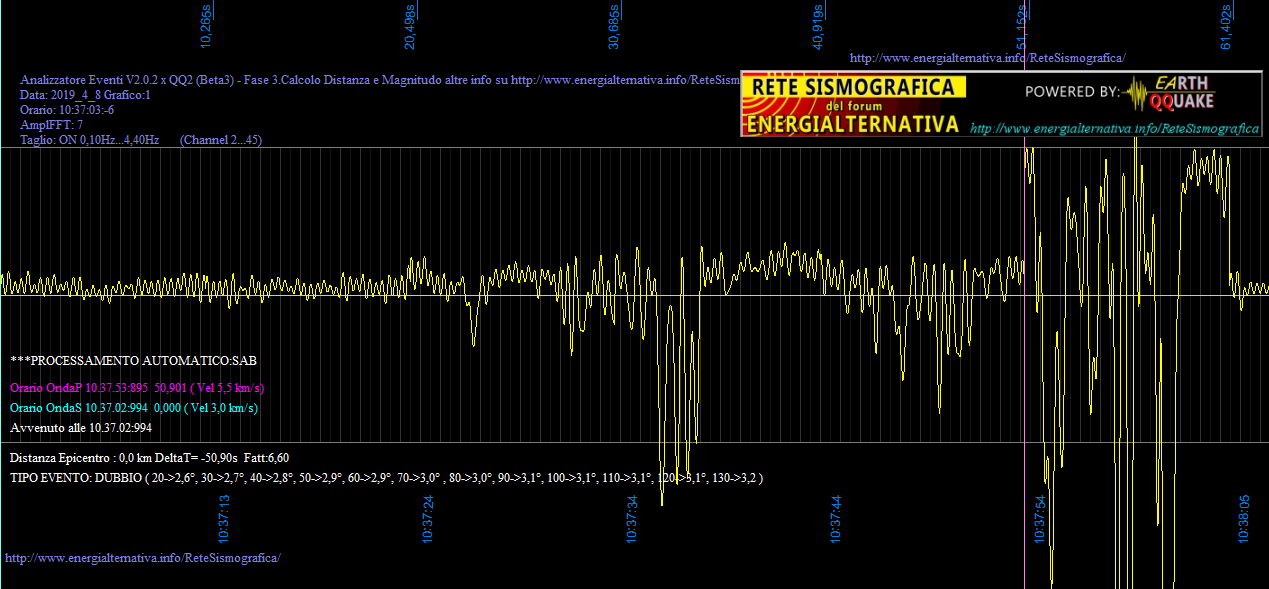The image size is (1269, 589).
Task: Select the 20,498s elapsed-time marker
Action: point(410,26)
